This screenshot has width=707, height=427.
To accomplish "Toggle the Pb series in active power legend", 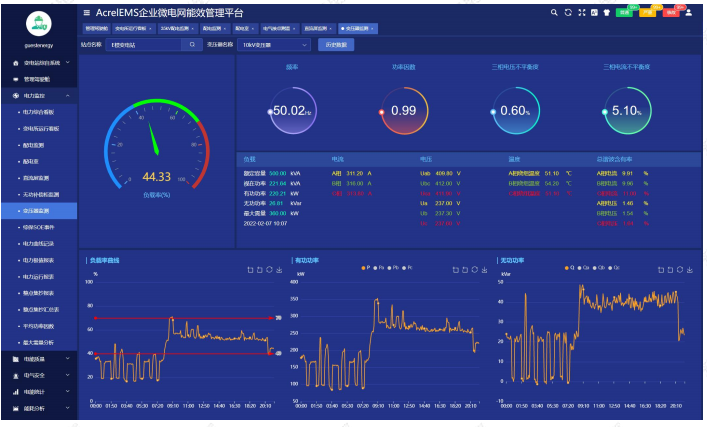I will (393, 268).
